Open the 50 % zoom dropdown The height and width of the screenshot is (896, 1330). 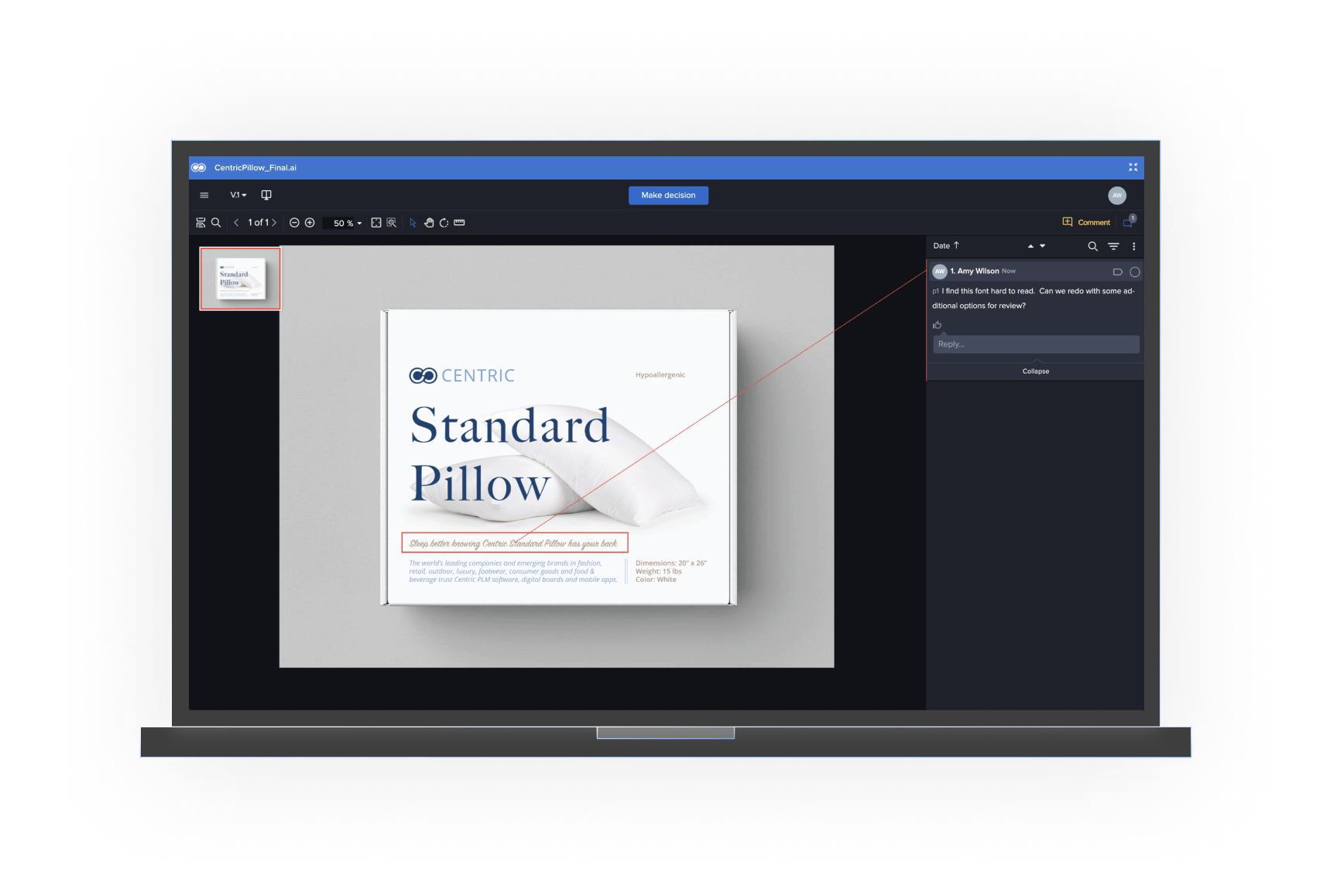(x=346, y=223)
